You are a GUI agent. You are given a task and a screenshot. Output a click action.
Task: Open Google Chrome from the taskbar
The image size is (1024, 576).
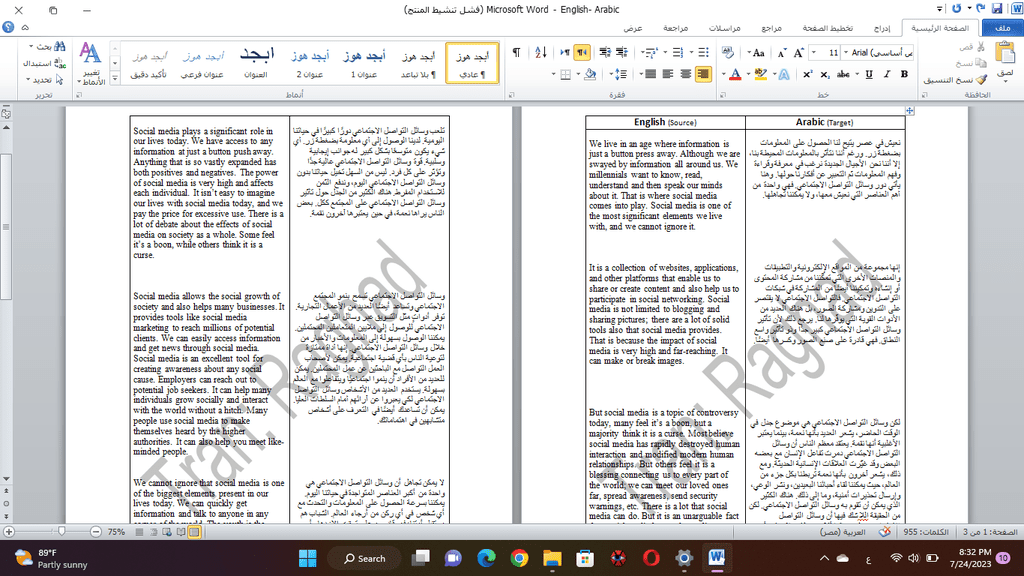pos(519,558)
